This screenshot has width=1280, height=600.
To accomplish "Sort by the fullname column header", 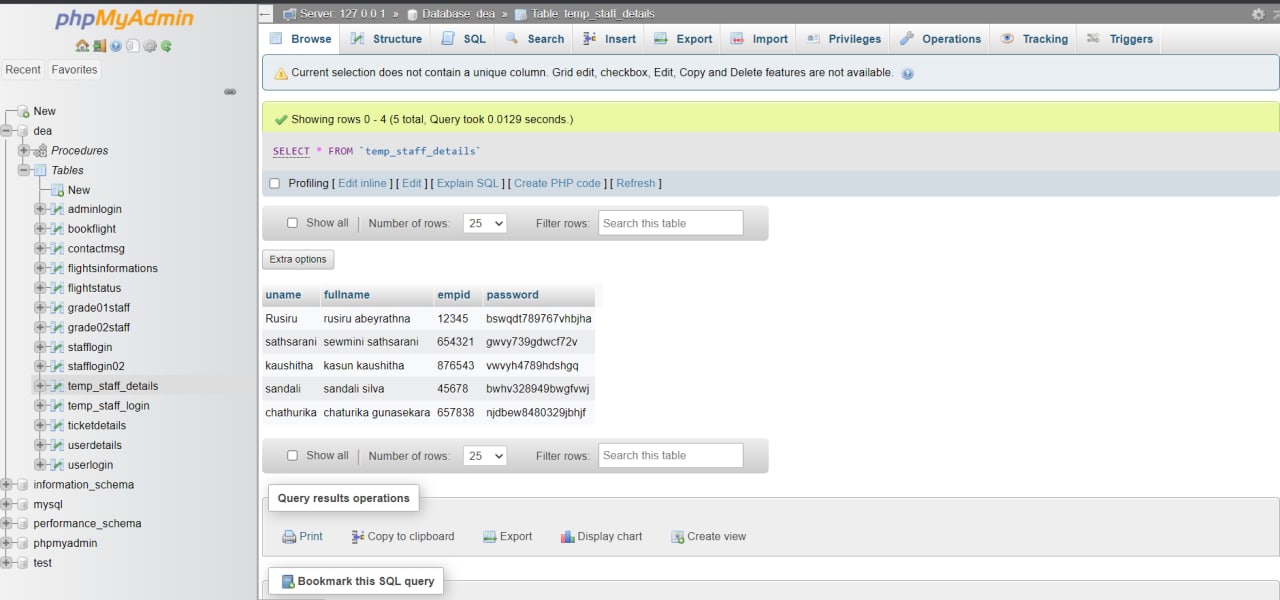I will pyautogui.click(x=347, y=295).
